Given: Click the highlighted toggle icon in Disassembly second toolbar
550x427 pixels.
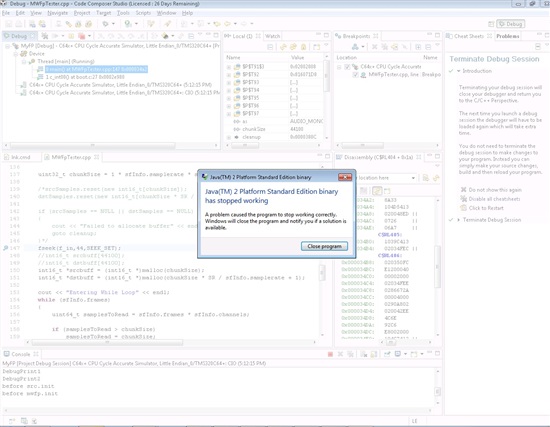Looking at the screenshot, I should pyautogui.click(x=377, y=191).
